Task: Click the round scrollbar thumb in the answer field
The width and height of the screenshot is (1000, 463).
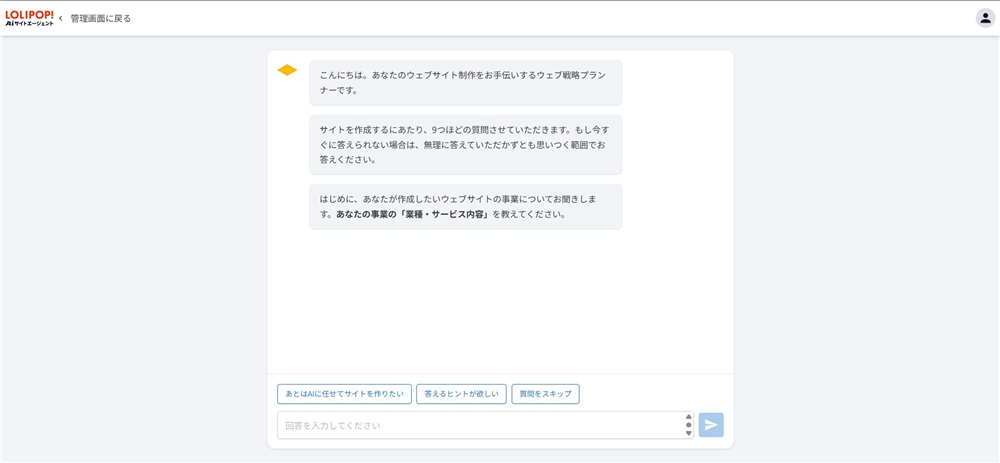Action: coord(688,425)
